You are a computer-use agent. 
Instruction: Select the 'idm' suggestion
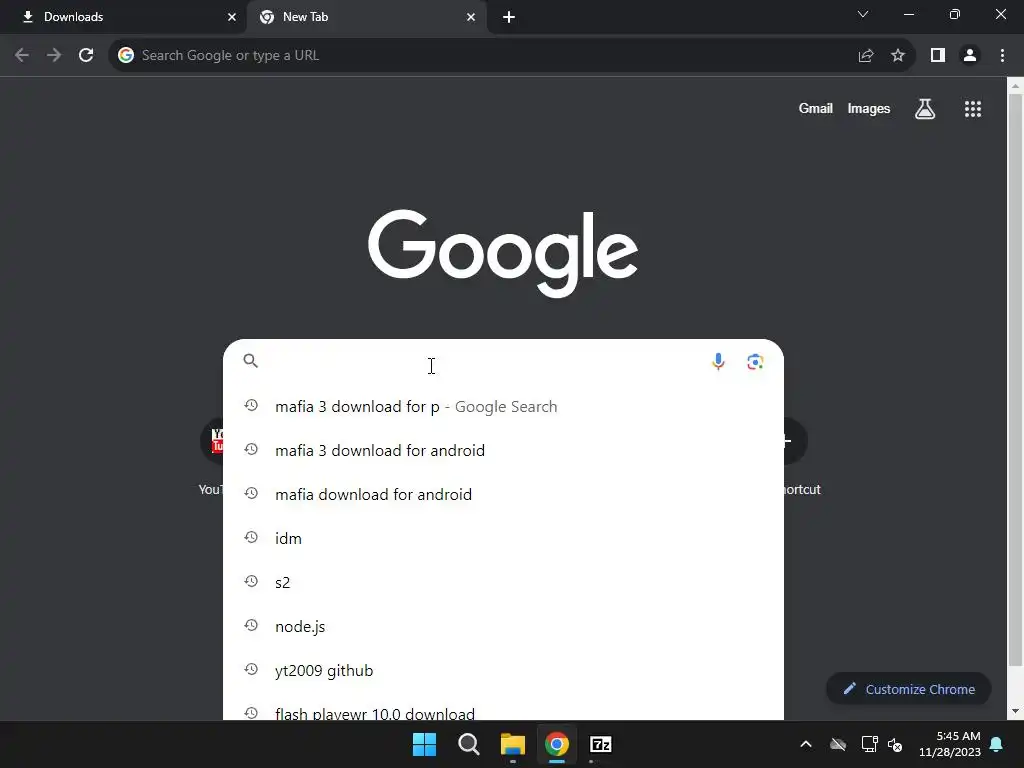coord(503,538)
